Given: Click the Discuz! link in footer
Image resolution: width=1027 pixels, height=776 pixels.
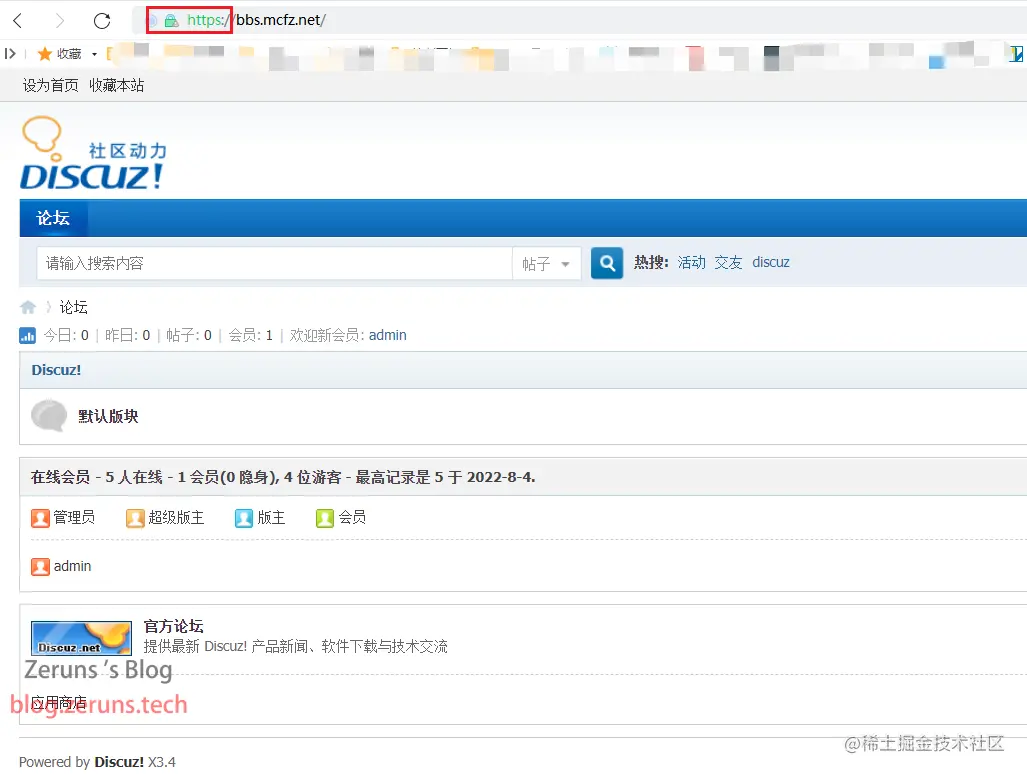Looking at the screenshot, I should tap(119, 762).
